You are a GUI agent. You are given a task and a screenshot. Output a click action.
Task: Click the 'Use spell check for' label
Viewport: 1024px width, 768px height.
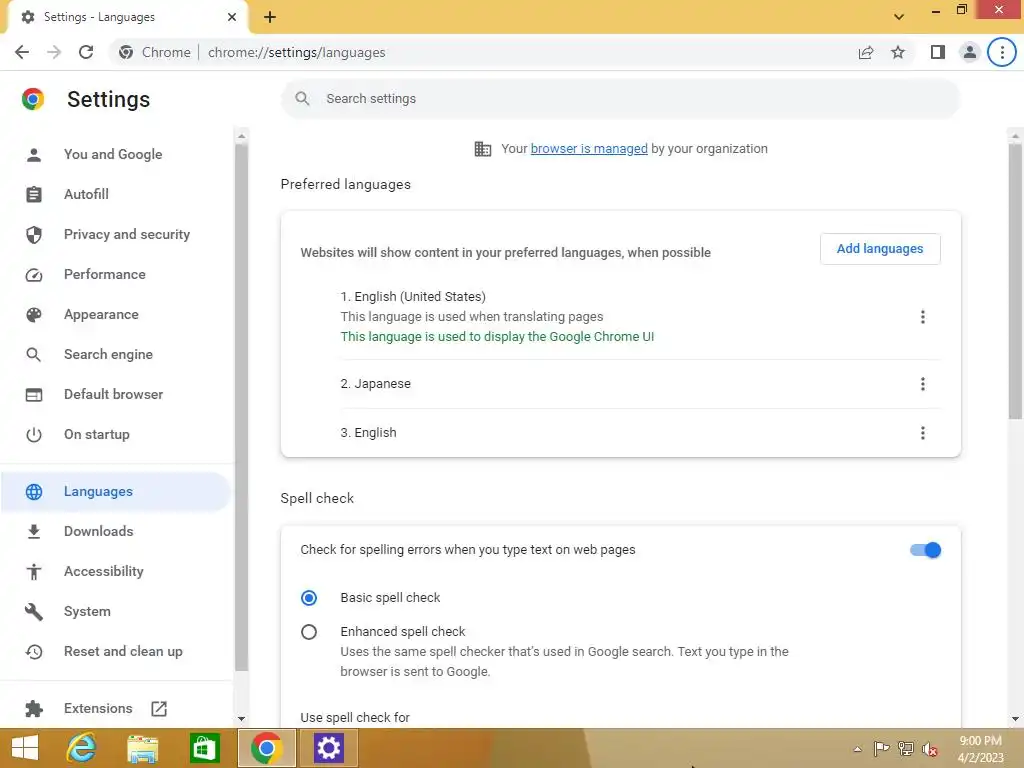pos(355,718)
